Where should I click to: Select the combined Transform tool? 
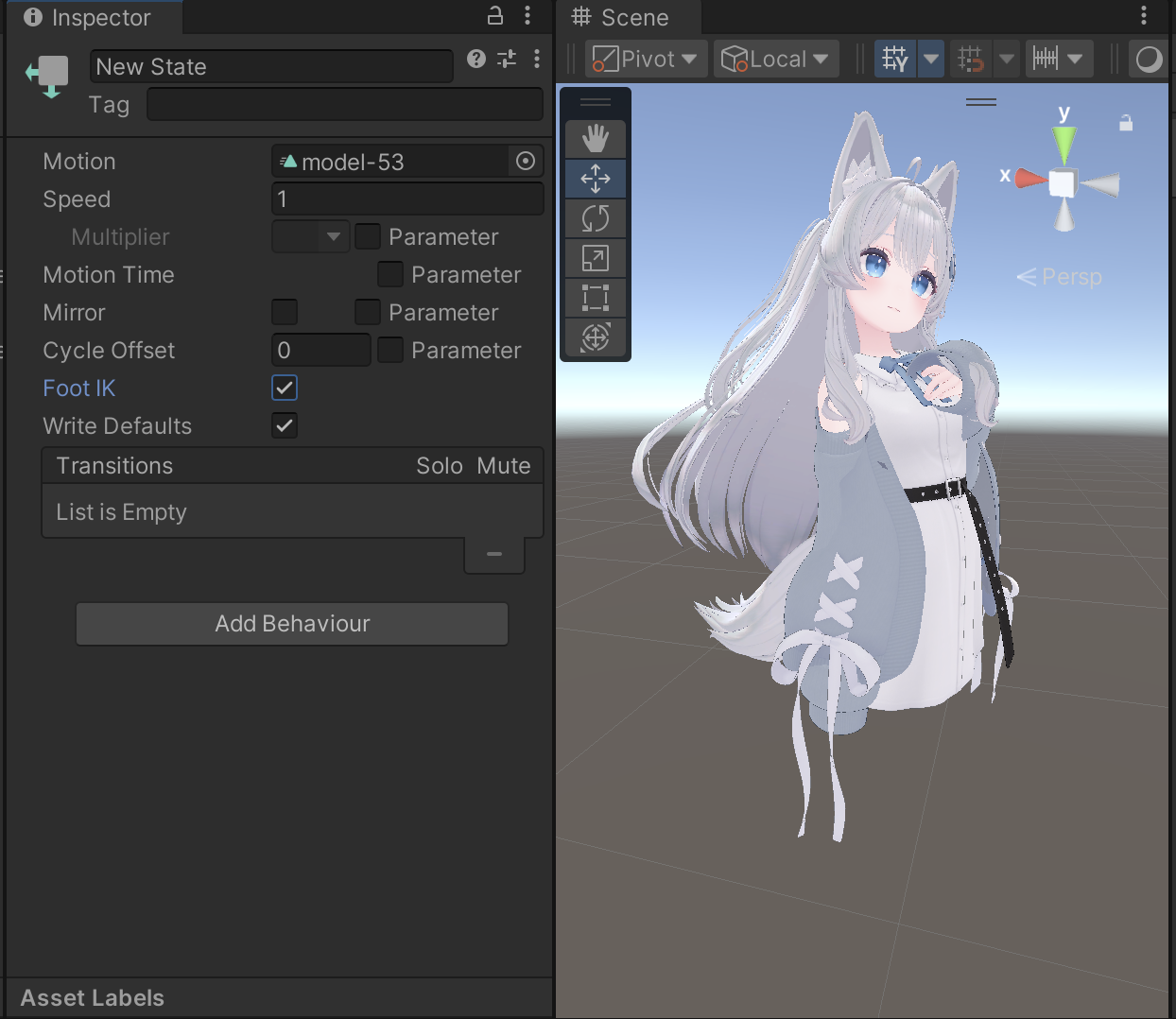coord(596,337)
